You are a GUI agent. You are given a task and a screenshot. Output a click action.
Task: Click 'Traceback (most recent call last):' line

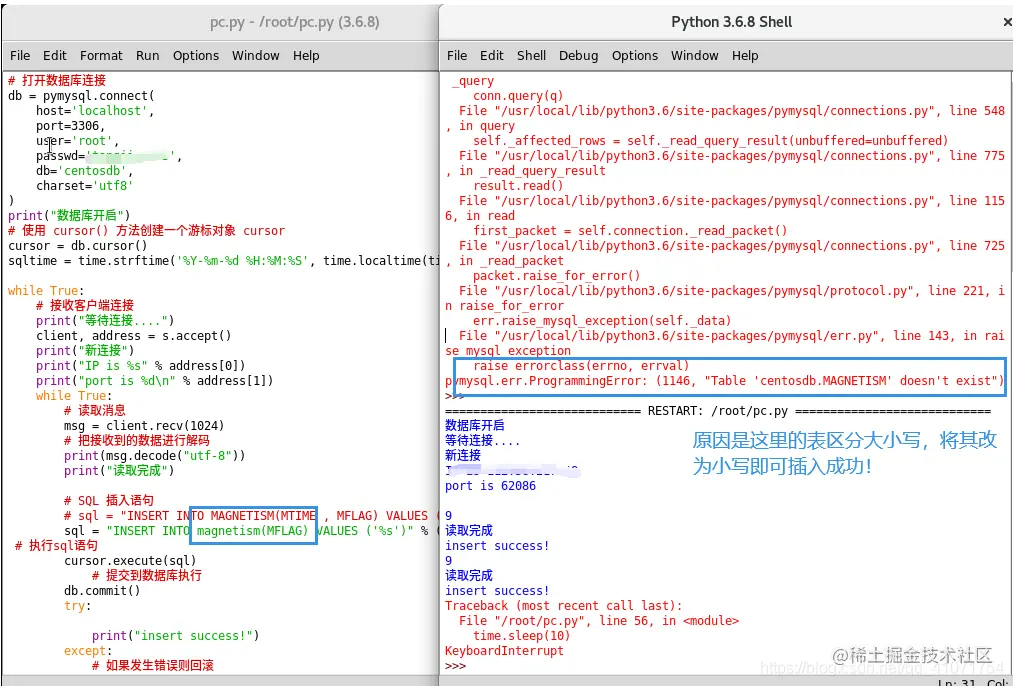coord(563,605)
